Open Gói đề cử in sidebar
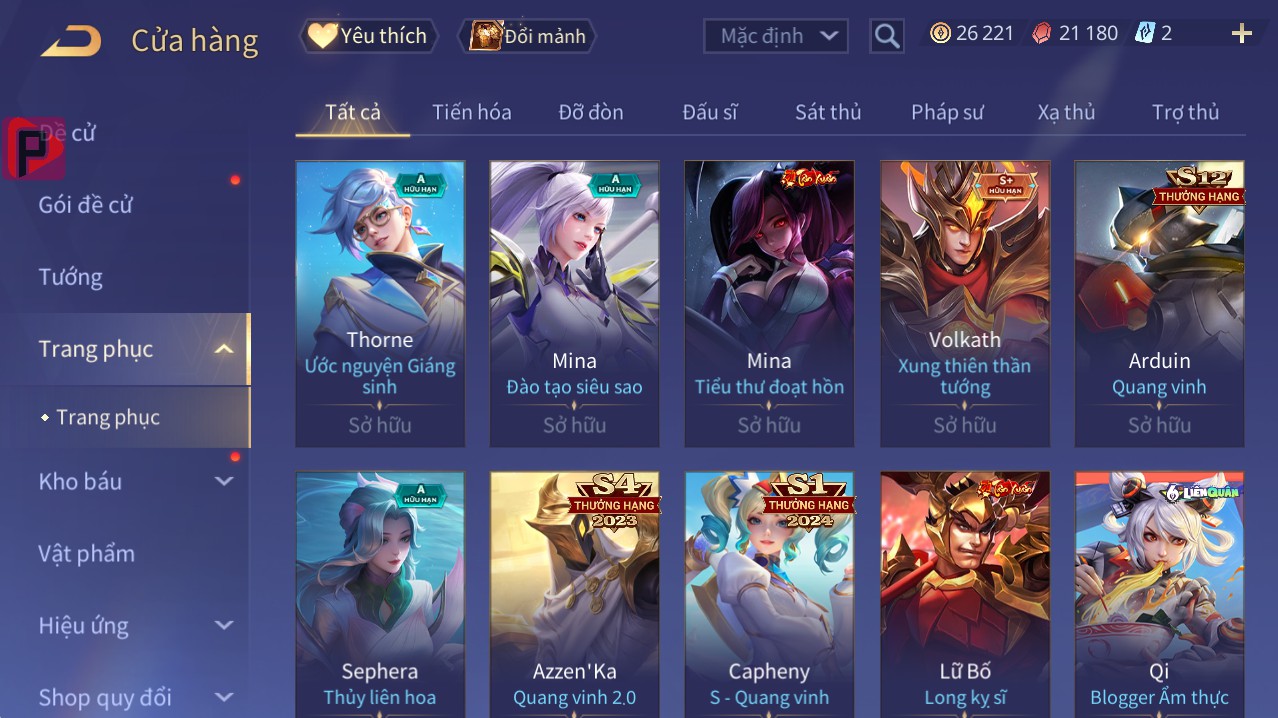 coord(86,205)
